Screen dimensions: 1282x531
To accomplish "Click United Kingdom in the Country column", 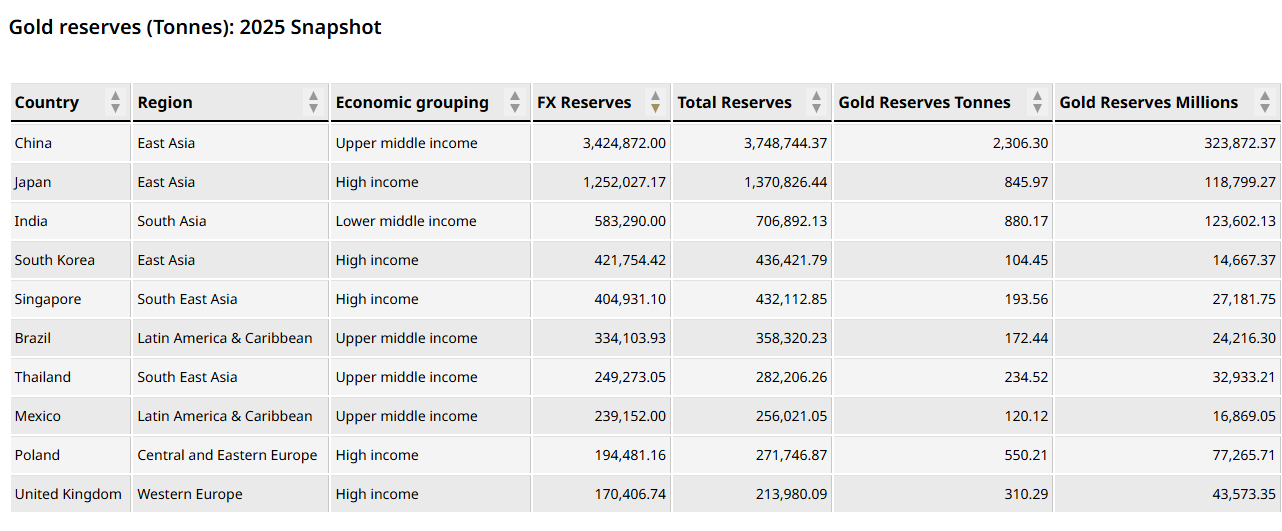I will [68, 494].
